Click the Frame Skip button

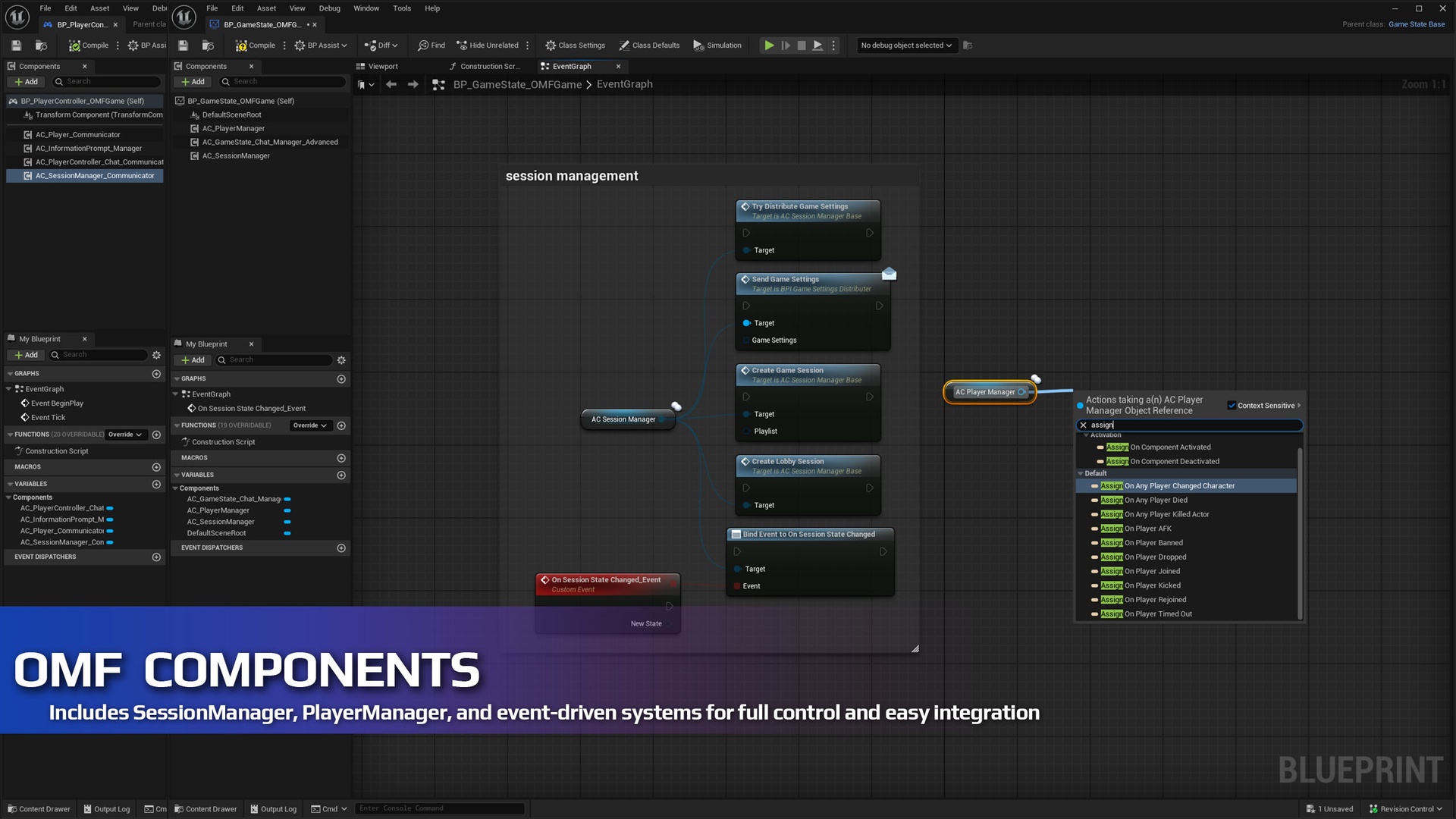pos(786,45)
